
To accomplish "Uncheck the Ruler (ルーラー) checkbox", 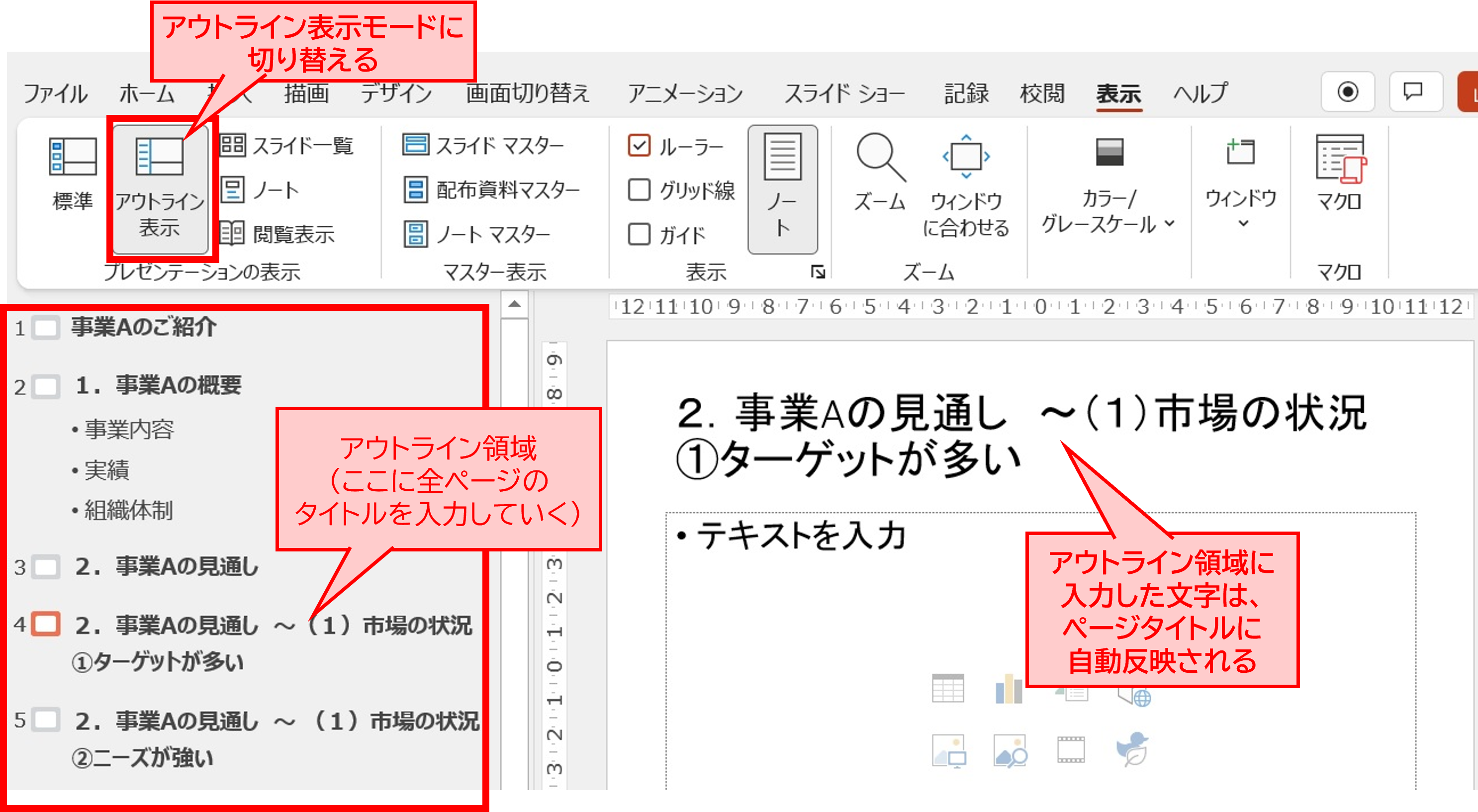I will click(x=639, y=146).
